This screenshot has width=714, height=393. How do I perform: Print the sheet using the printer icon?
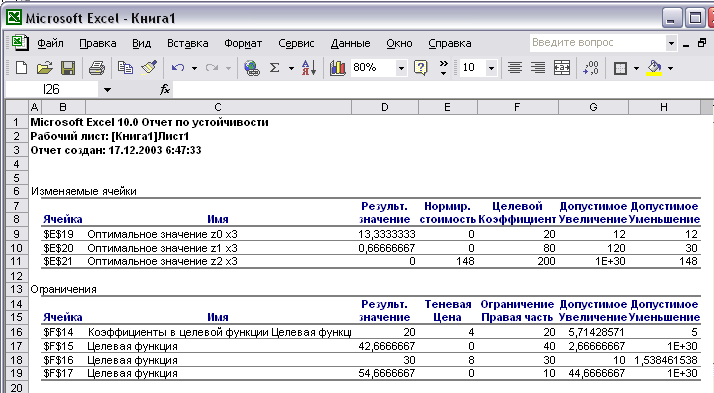(97, 68)
